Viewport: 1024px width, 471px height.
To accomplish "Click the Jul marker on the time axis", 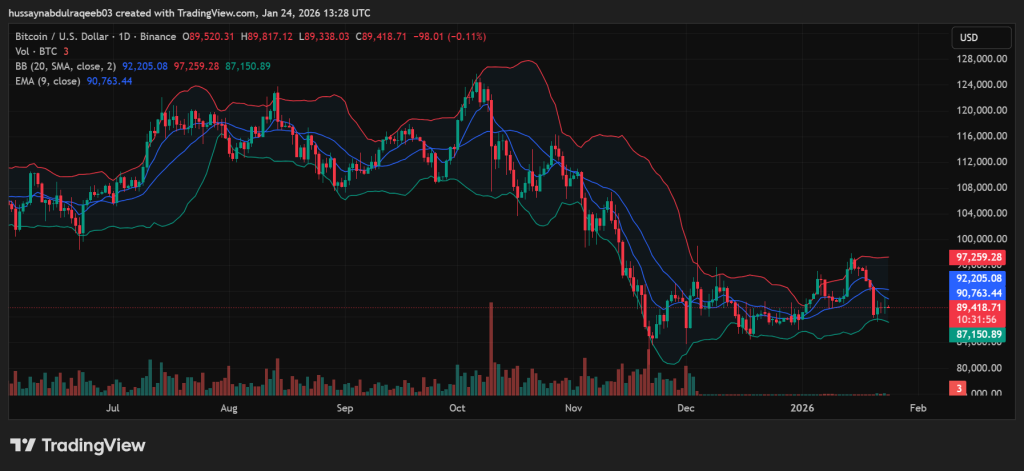I will tap(113, 409).
